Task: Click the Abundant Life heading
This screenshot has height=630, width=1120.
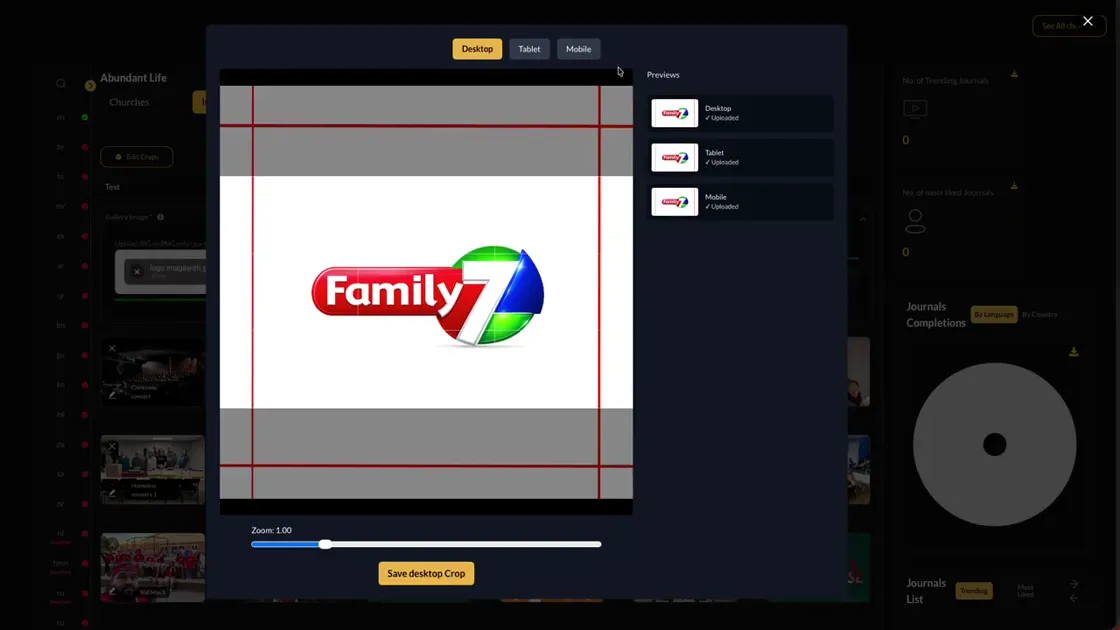Action: [x=134, y=78]
